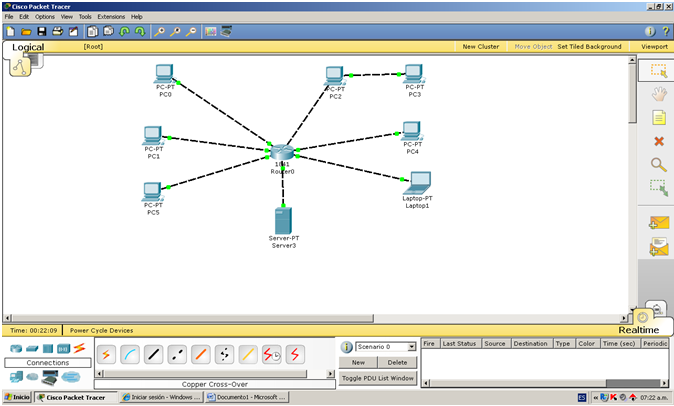Pick the Copper Straight-Through cable

[x=153, y=355]
